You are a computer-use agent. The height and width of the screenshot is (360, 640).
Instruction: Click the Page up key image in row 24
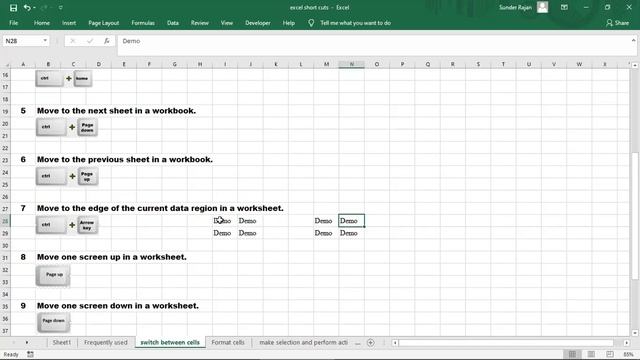point(87,176)
